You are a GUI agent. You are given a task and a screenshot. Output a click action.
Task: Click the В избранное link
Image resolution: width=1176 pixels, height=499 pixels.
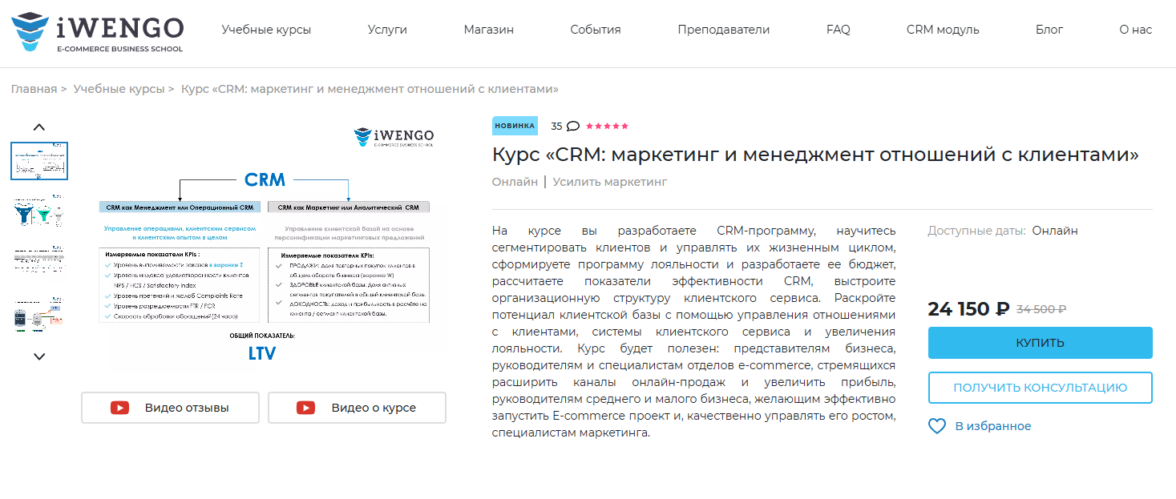993,426
